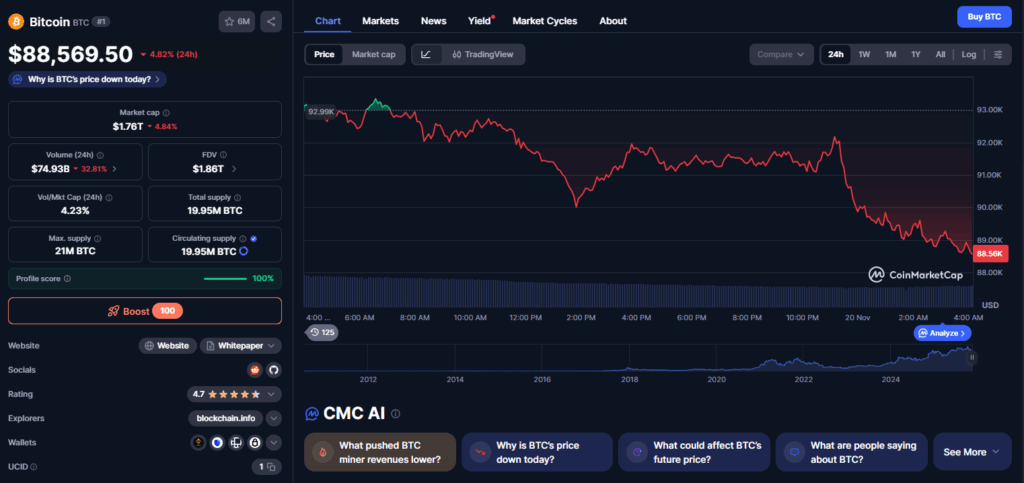Image resolution: width=1024 pixels, height=483 pixels.
Task: Copy the UCID value
Action: click(266, 467)
